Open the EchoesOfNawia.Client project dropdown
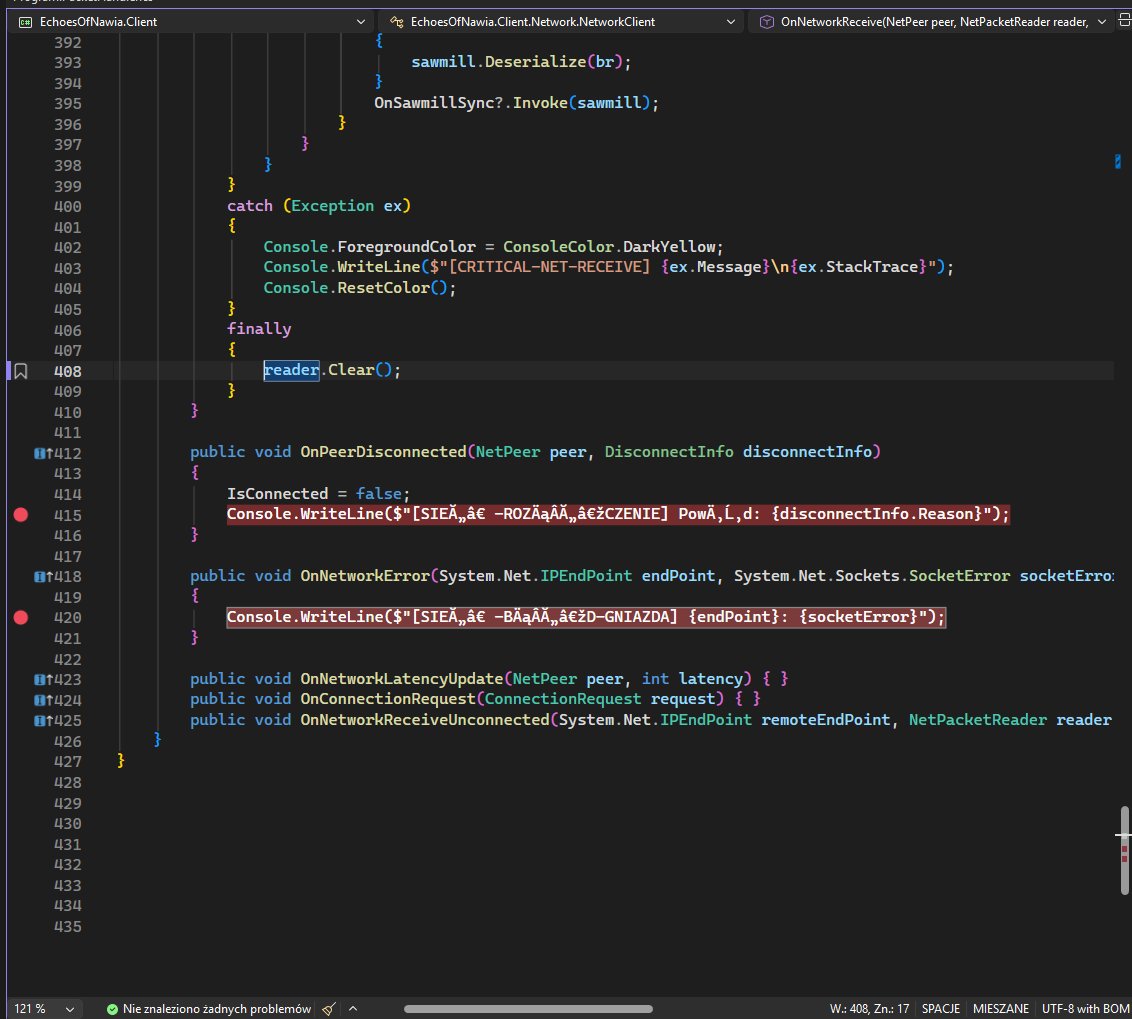Screen dimensions: 1132x1019 pyautogui.click(x=192, y=22)
